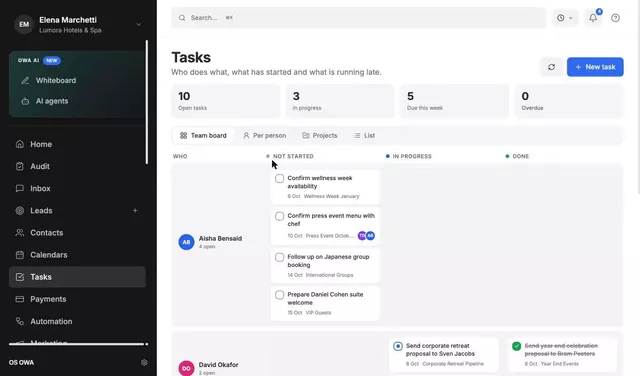
Task: Open the Calendars section
Action: (77, 255)
